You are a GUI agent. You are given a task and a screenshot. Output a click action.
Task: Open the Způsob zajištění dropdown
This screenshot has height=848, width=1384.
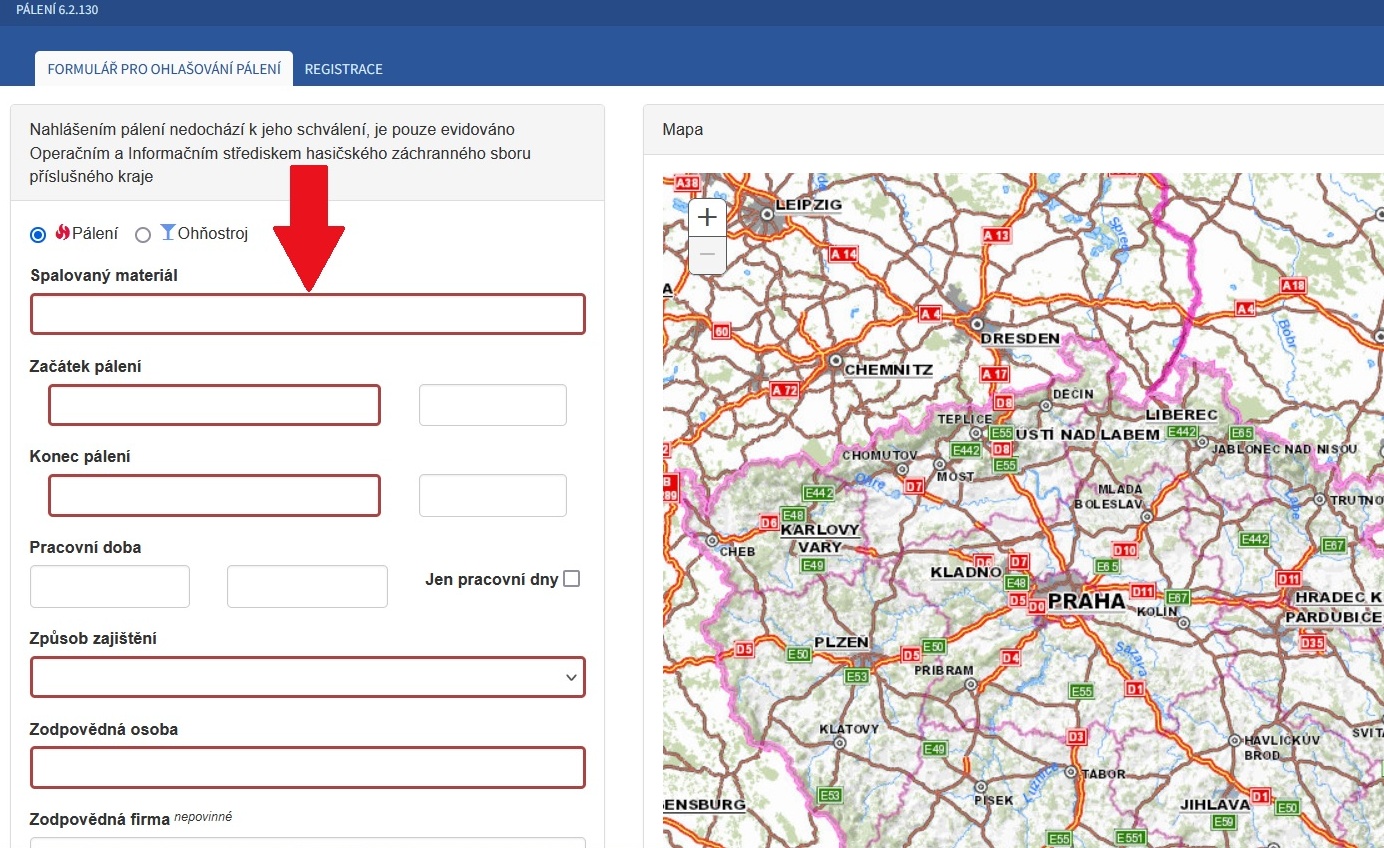click(x=308, y=677)
